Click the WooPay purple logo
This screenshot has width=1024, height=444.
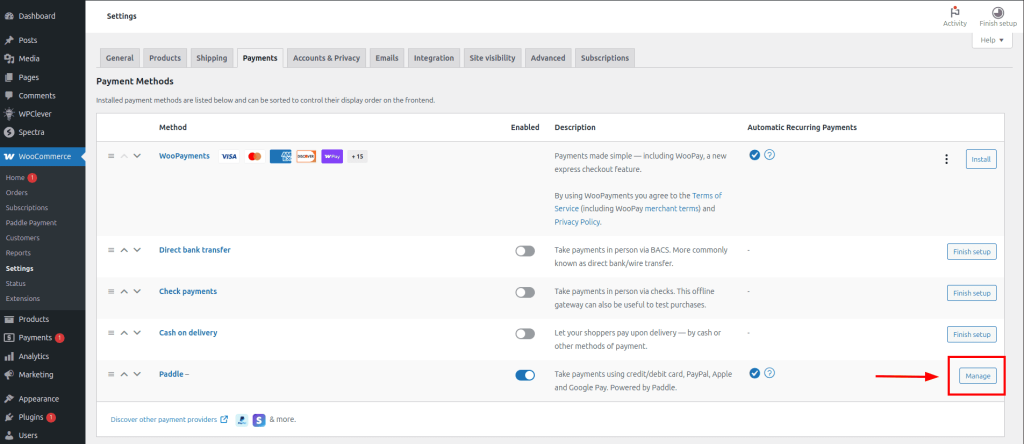332,157
